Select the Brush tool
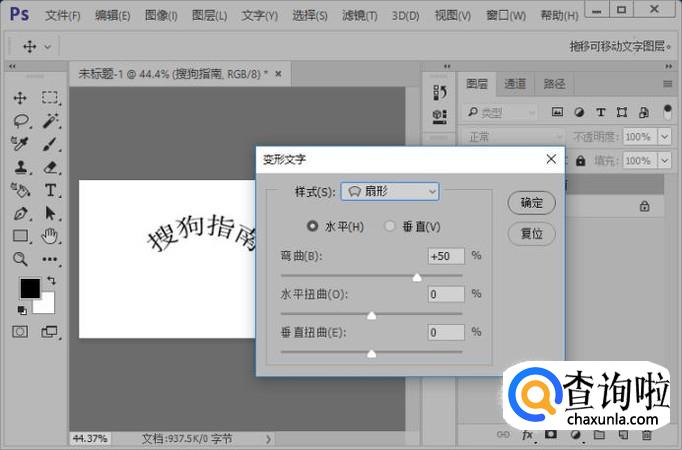This screenshot has height=450, width=682. click(x=50, y=144)
